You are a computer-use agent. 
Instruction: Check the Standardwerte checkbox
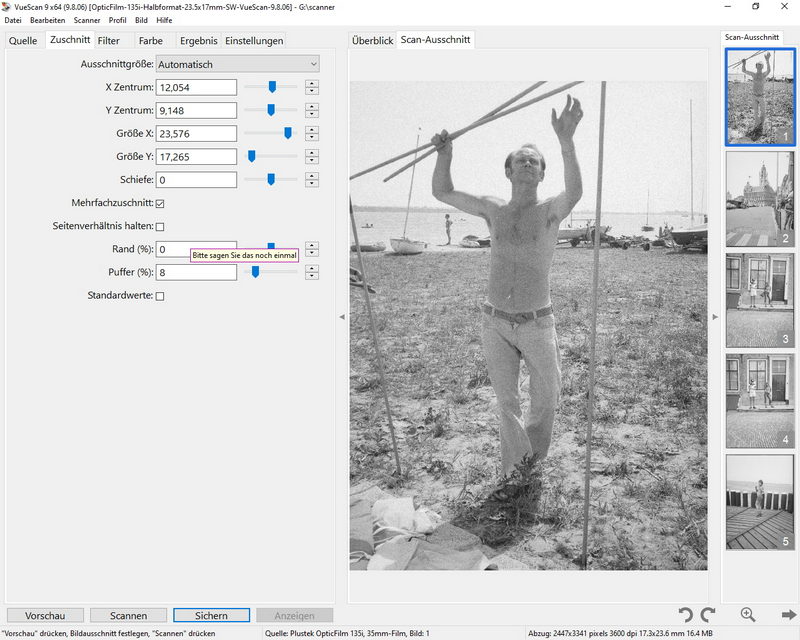tap(160, 296)
